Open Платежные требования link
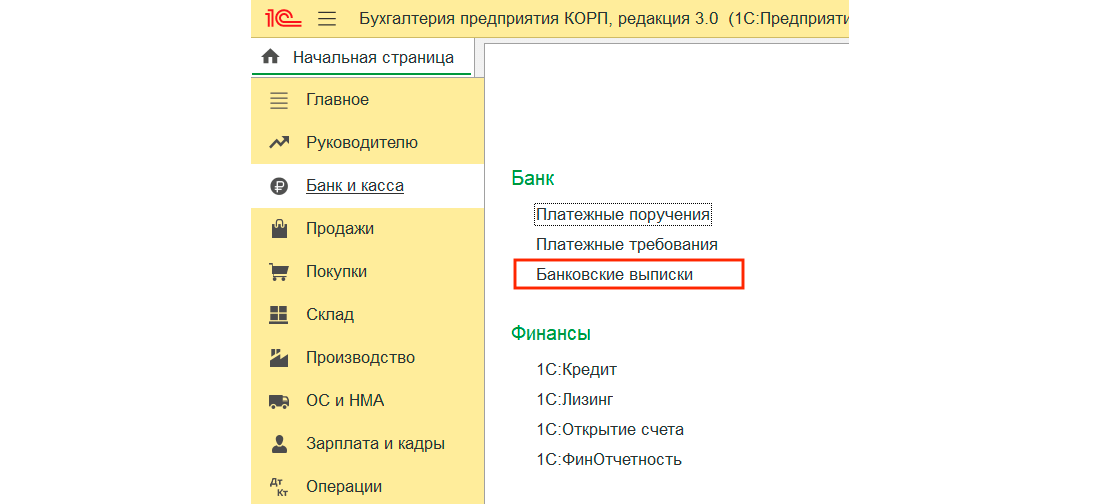1100x504 pixels. [x=626, y=244]
